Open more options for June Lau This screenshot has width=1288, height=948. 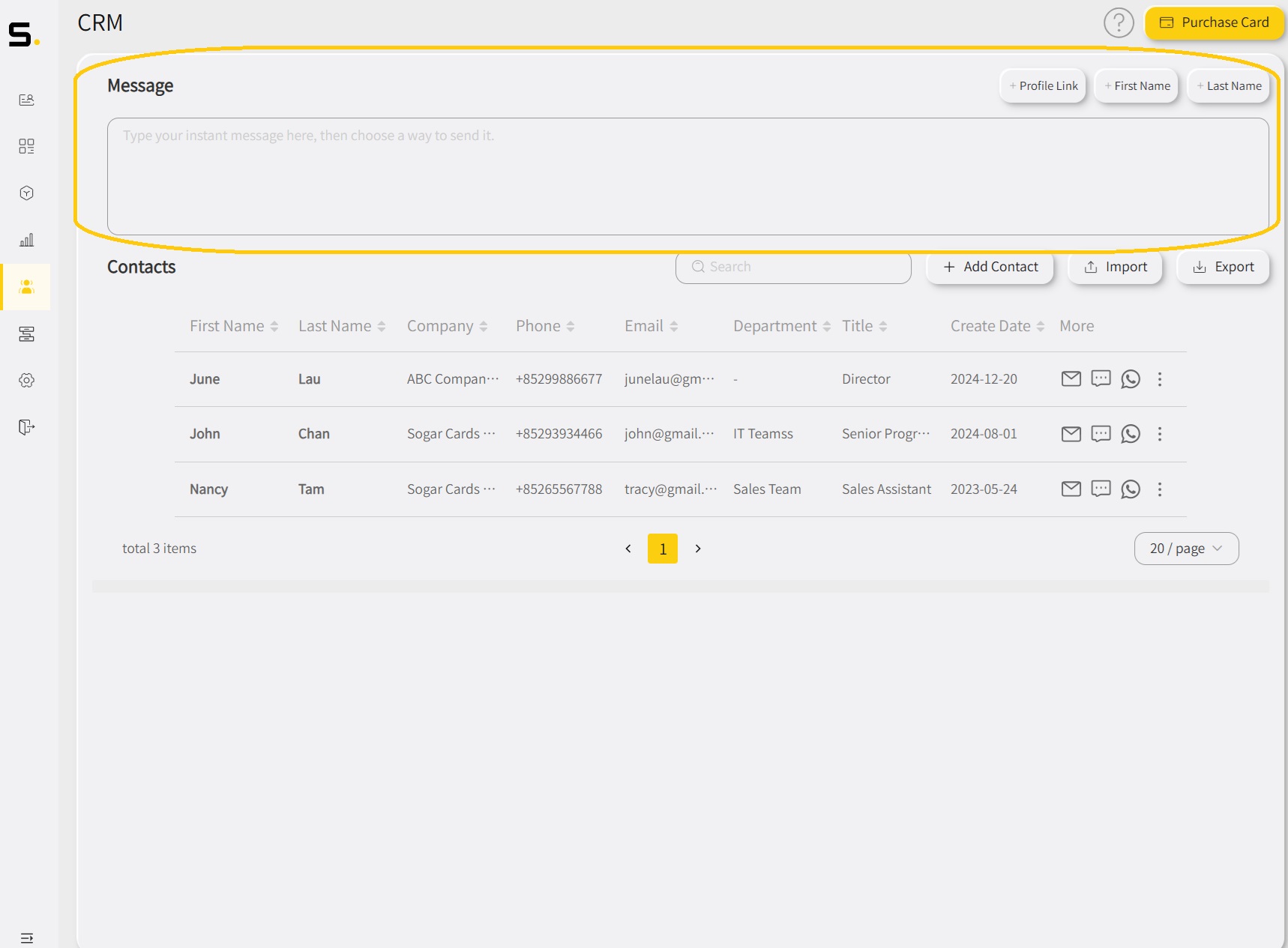point(1160,379)
